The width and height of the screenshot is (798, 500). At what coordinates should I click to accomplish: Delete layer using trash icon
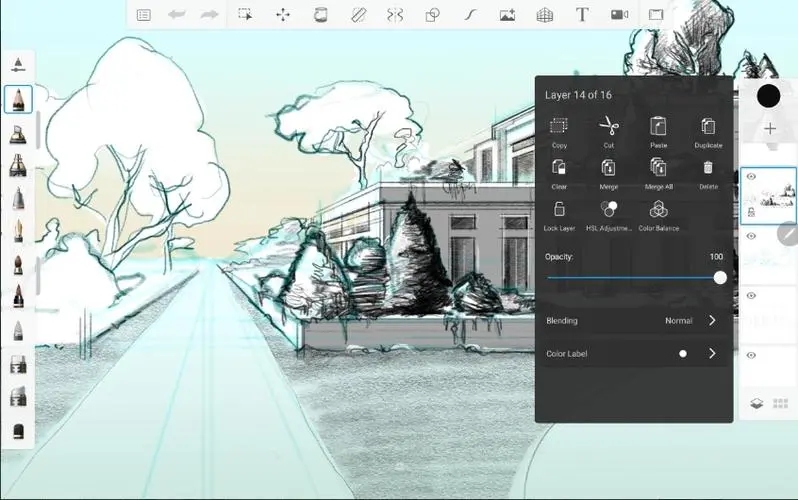[708, 168]
